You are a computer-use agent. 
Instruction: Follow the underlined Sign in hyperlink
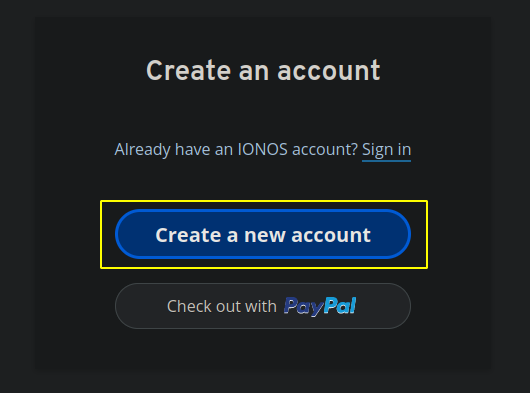pos(386,150)
